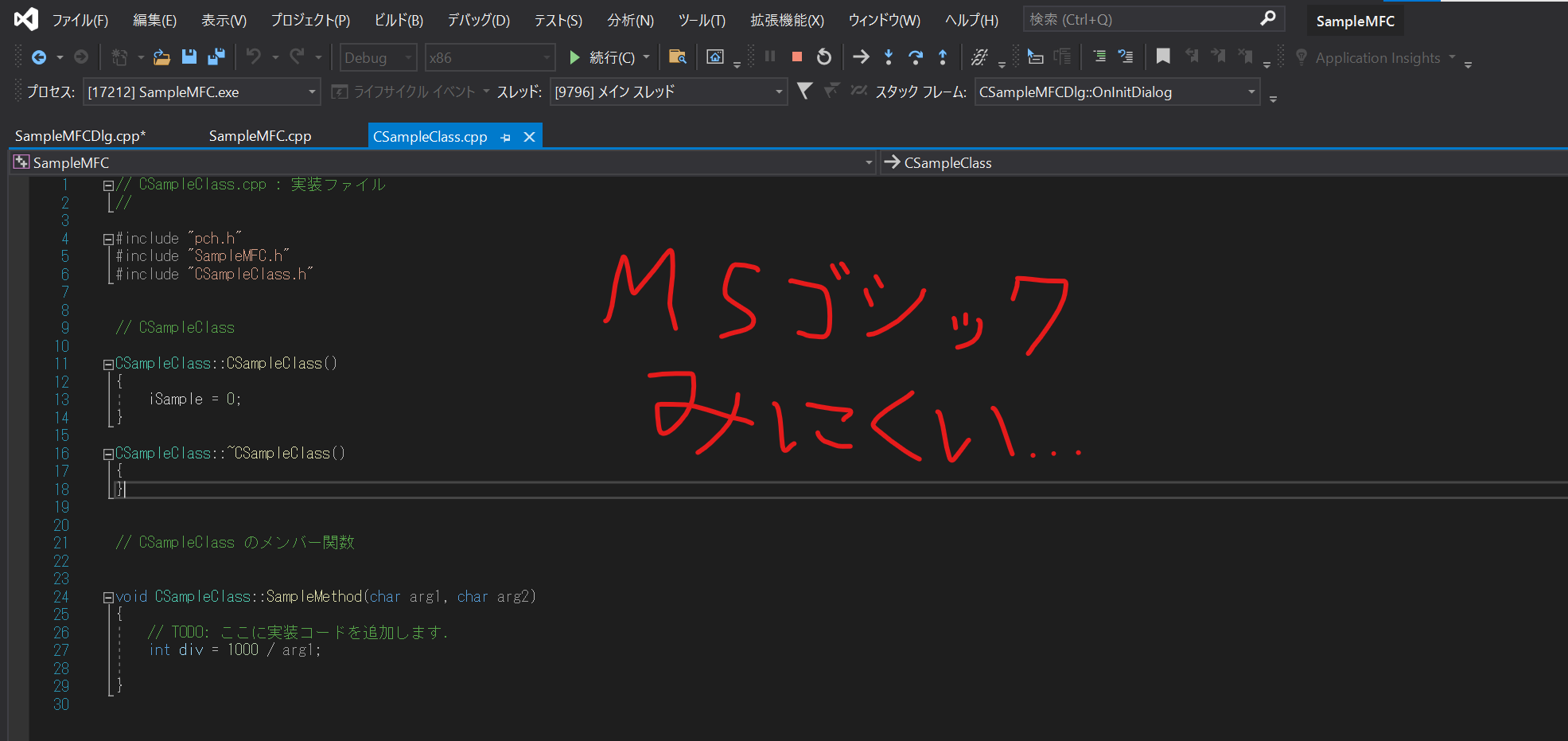Image resolution: width=1568 pixels, height=741 pixels.
Task: Click the Save All icon
Action: tap(216, 57)
